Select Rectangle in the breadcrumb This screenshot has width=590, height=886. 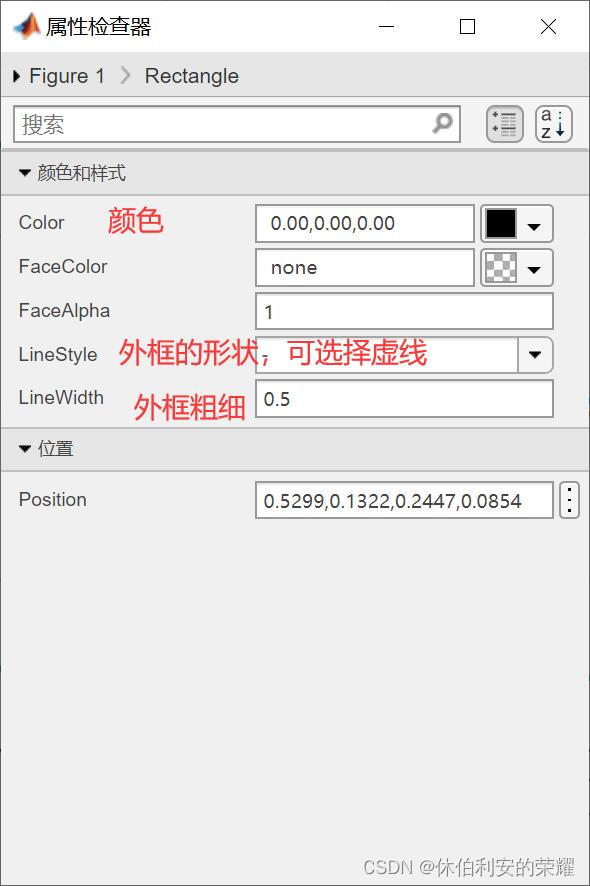[192, 76]
